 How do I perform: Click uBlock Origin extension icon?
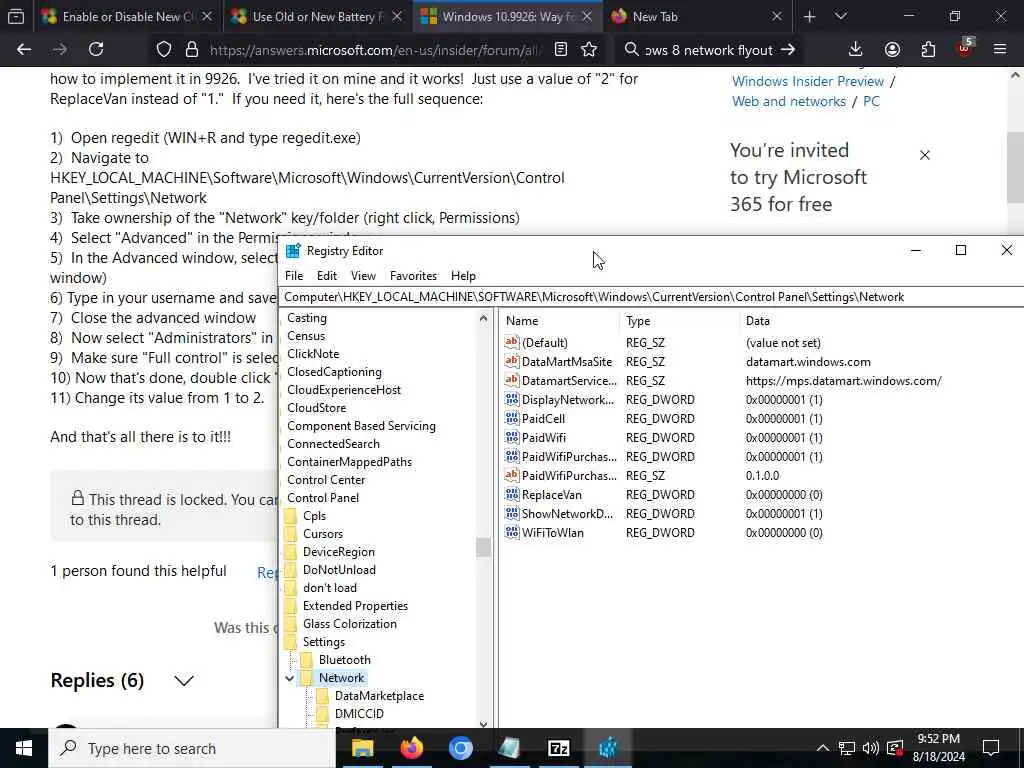965,48
